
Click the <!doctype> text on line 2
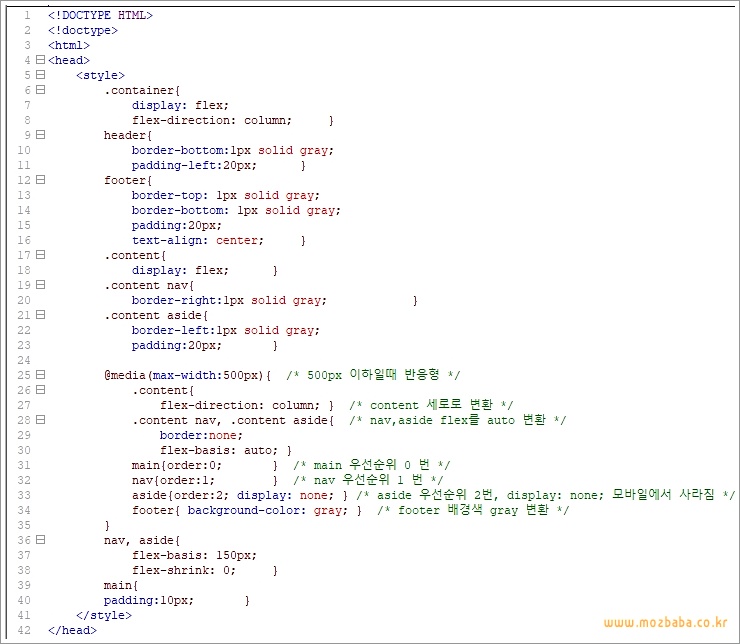click(83, 30)
